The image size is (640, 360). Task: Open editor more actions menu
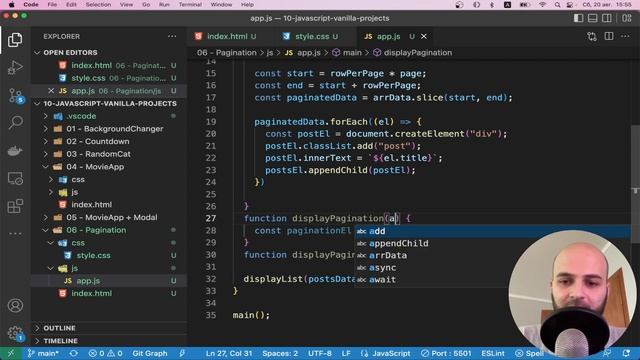[625, 36]
